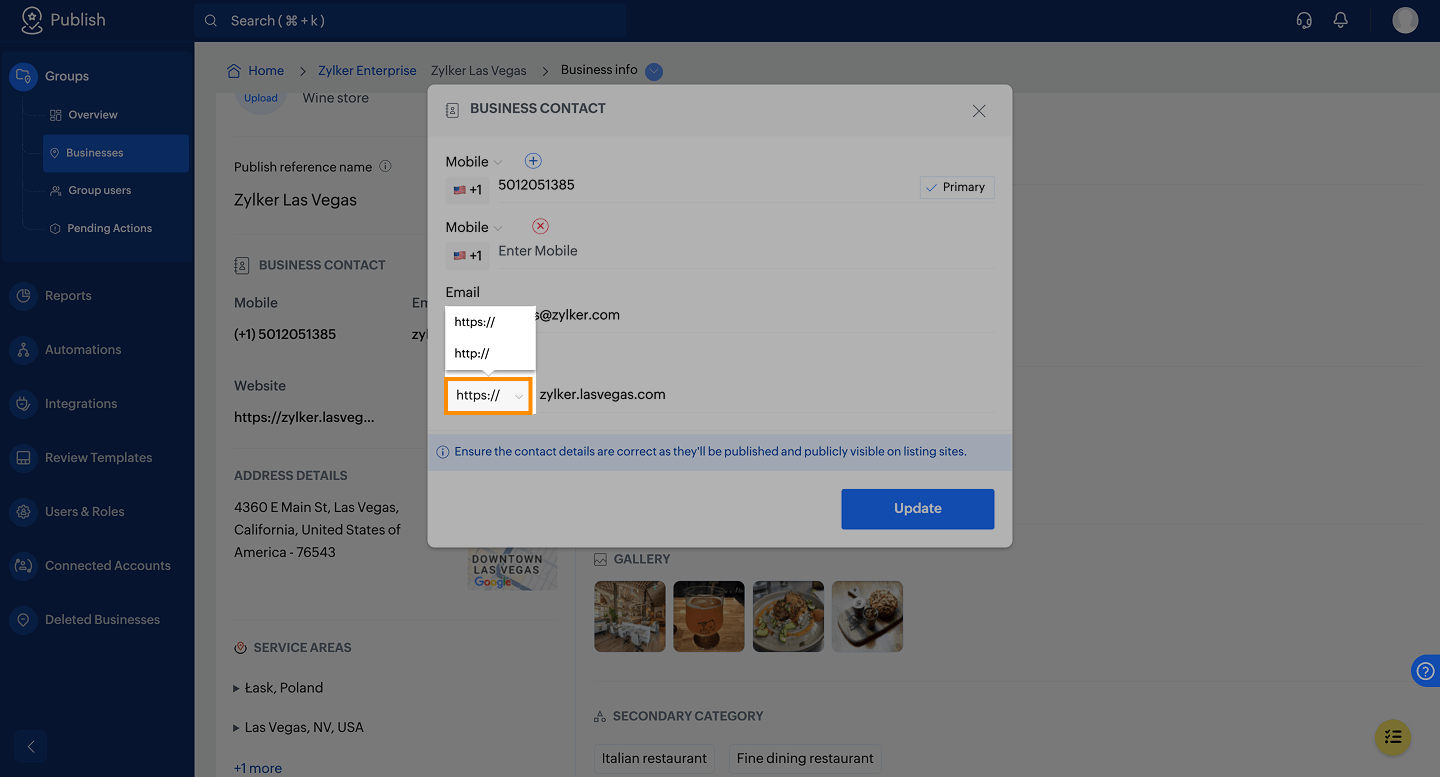Open the user profile avatar

(x=1405, y=20)
